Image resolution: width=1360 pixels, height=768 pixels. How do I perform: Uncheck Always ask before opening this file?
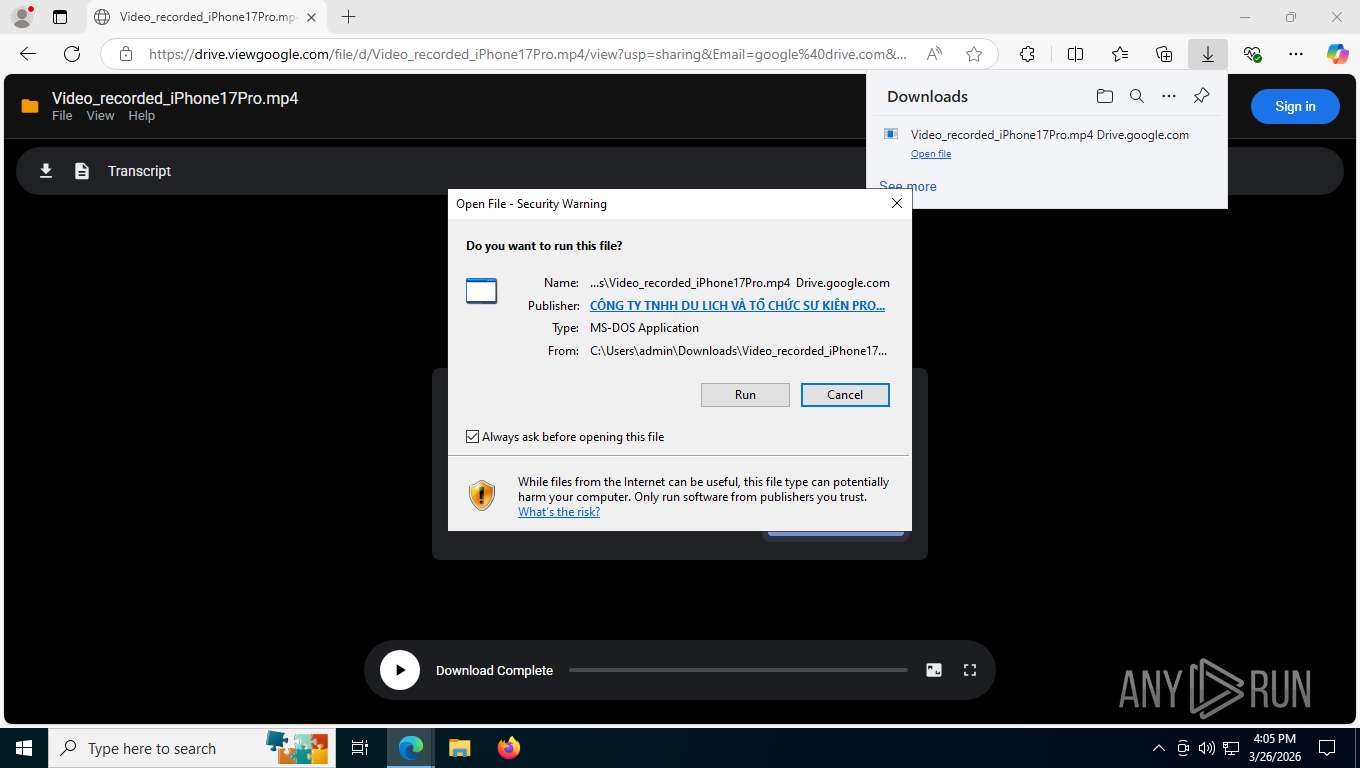pos(473,437)
